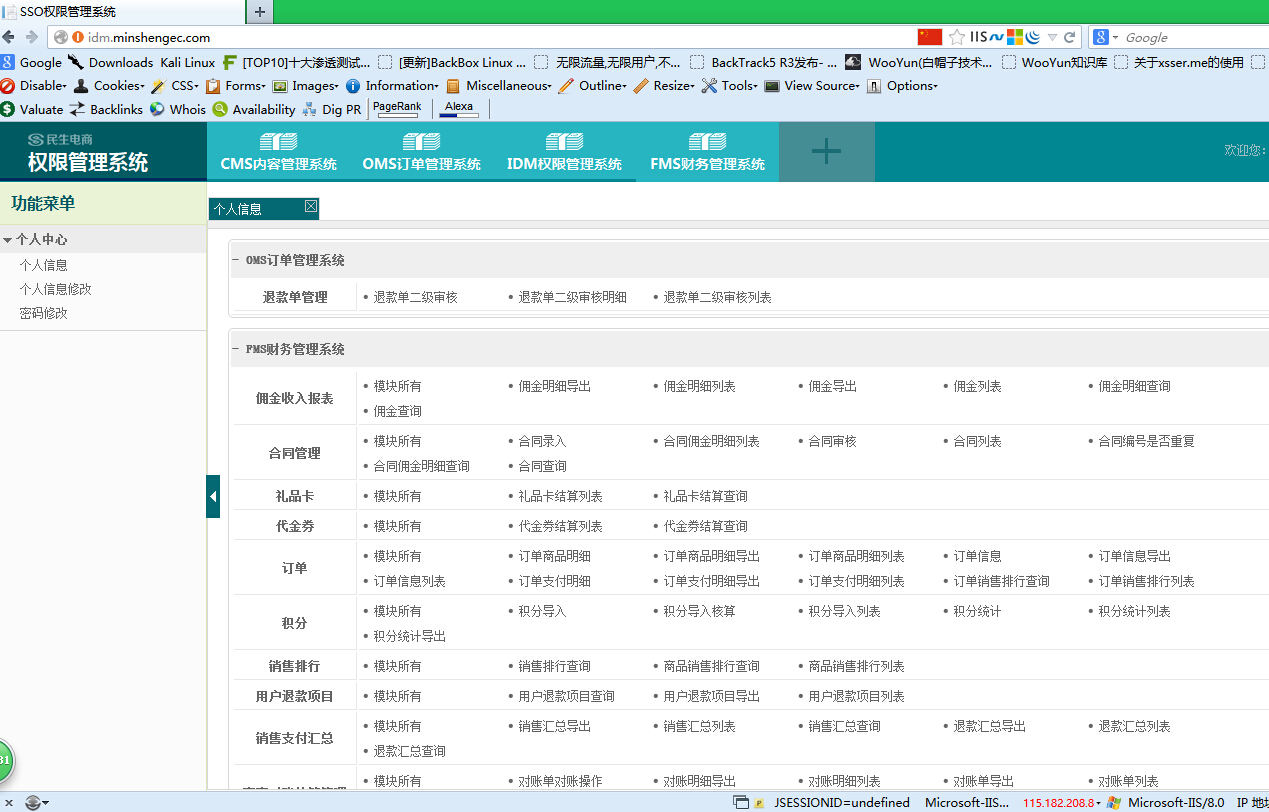1269x812 pixels.
Task: Click the browser reload icon
Action: [1069, 37]
